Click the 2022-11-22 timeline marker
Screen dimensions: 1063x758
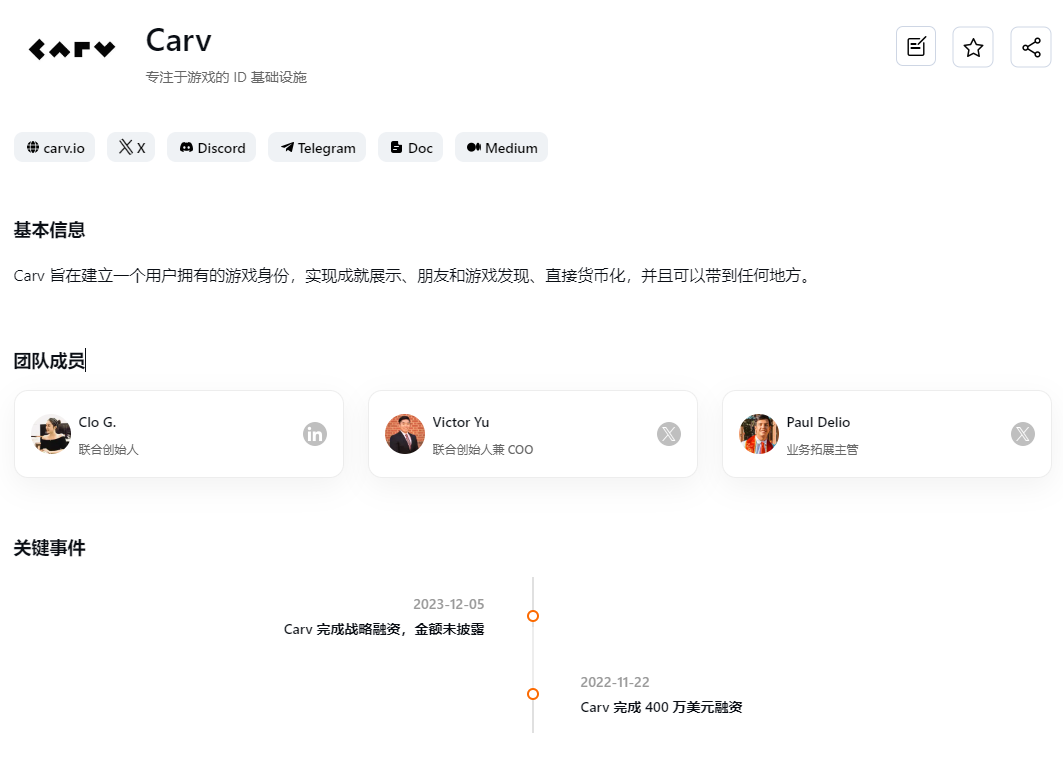[533, 694]
